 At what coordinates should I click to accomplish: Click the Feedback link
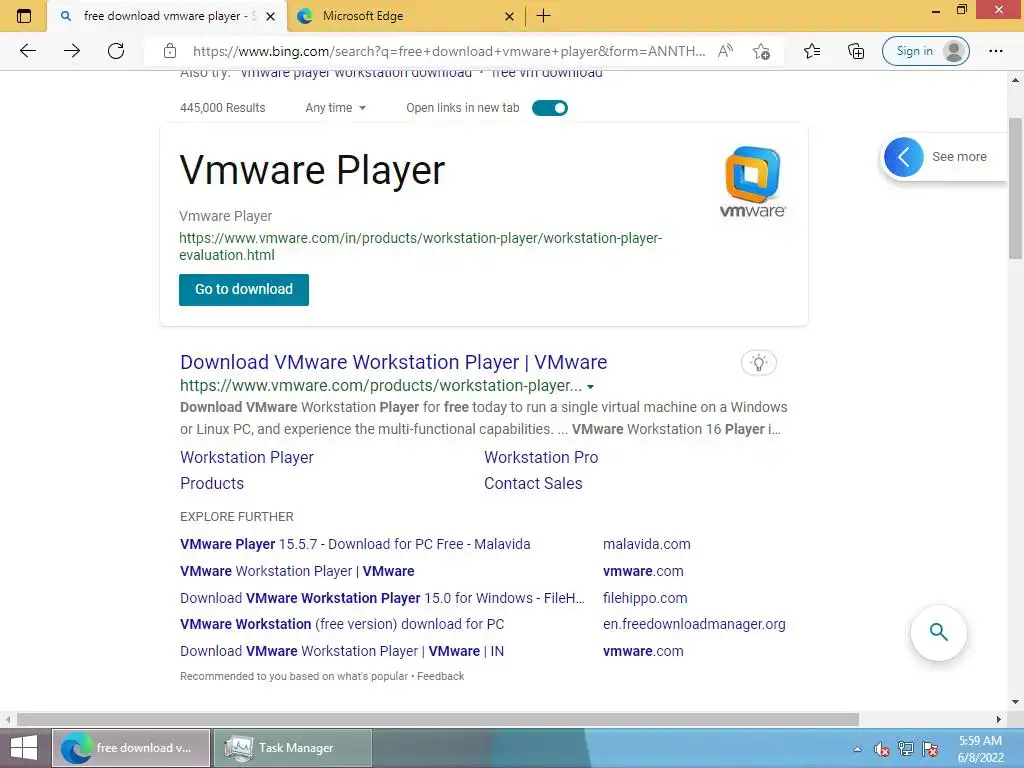click(x=441, y=676)
